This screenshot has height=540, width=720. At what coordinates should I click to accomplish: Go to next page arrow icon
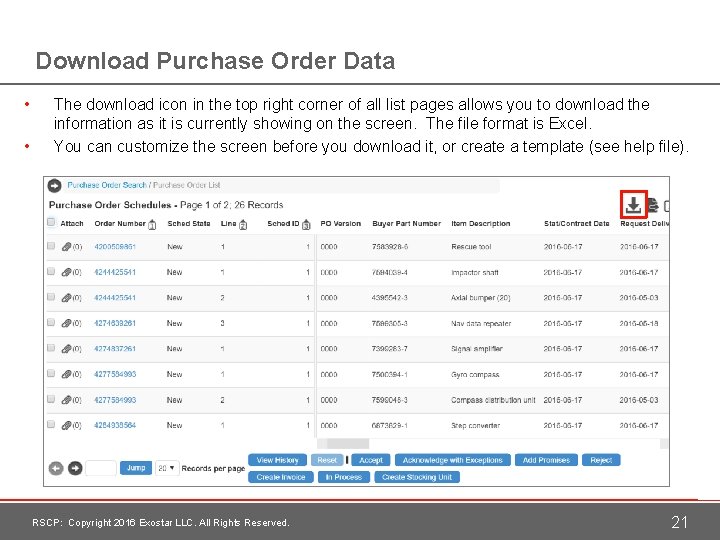coord(75,468)
